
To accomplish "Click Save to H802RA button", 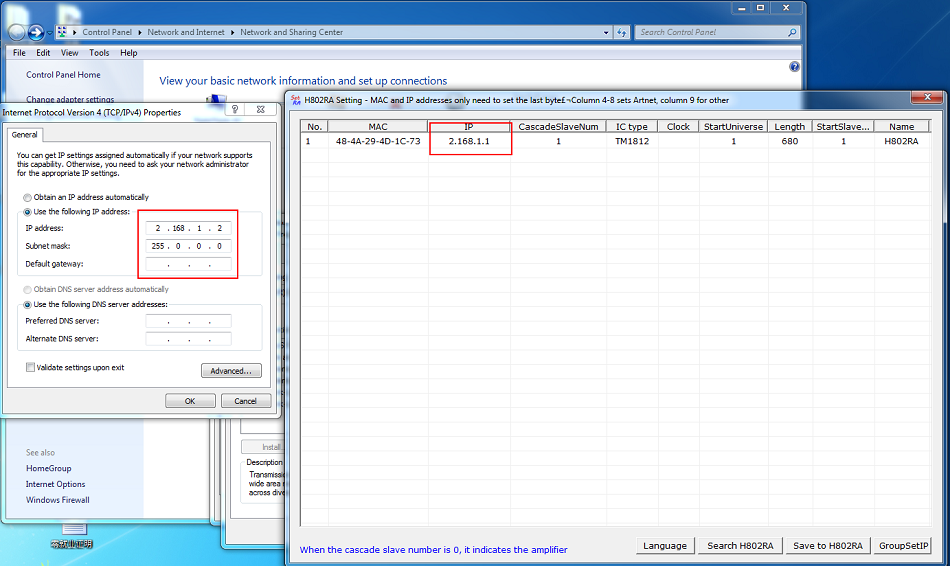I will 828,545.
